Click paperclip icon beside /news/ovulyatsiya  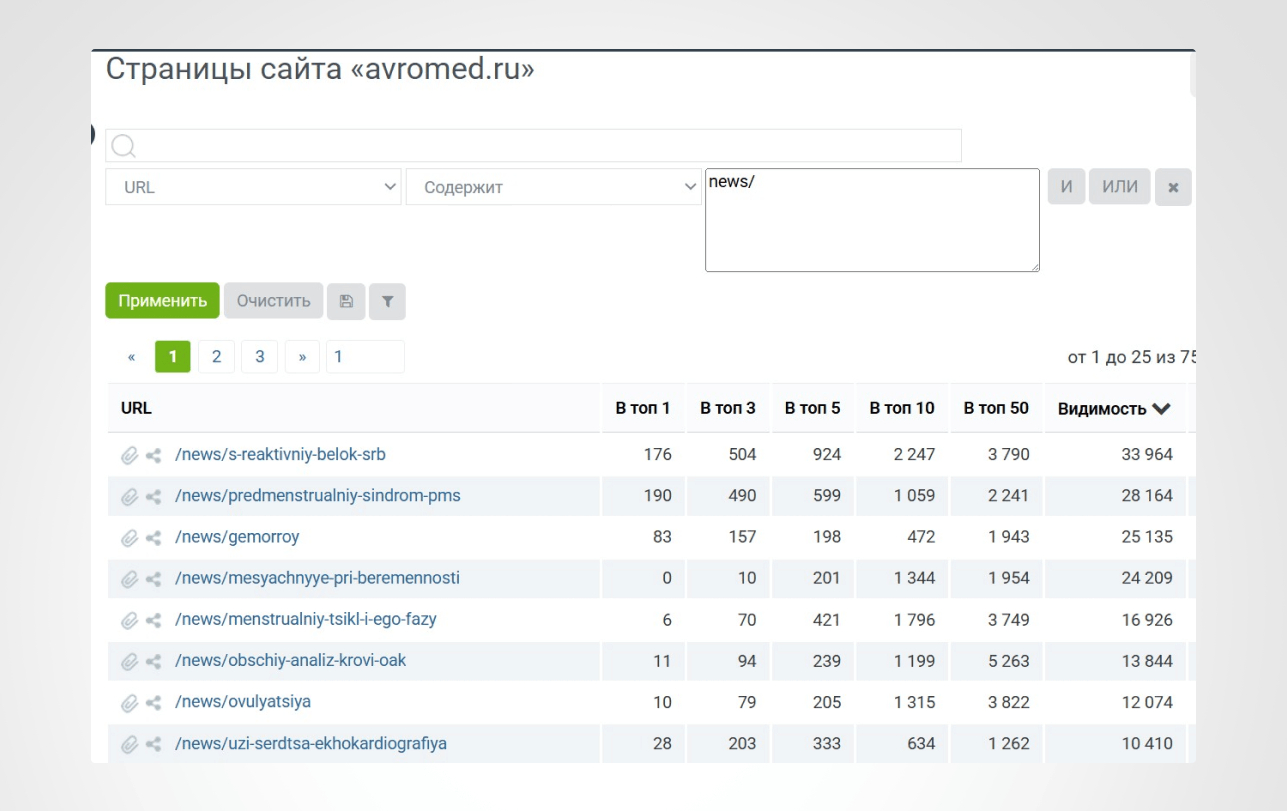[129, 703]
